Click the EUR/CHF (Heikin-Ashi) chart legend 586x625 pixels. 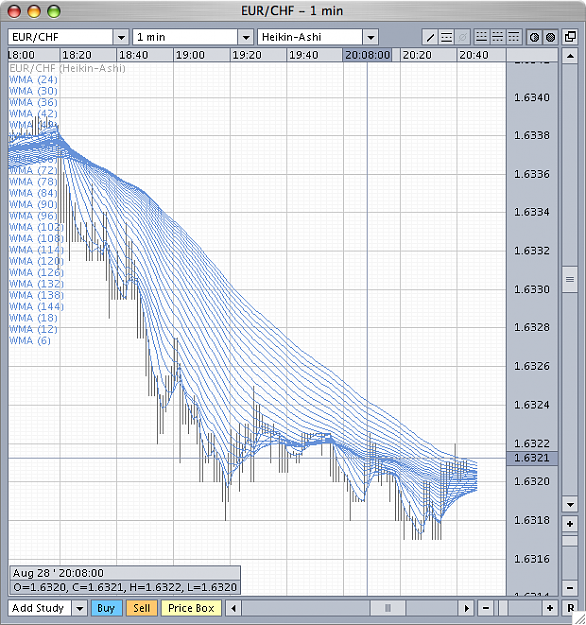click(x=67, y=69)
